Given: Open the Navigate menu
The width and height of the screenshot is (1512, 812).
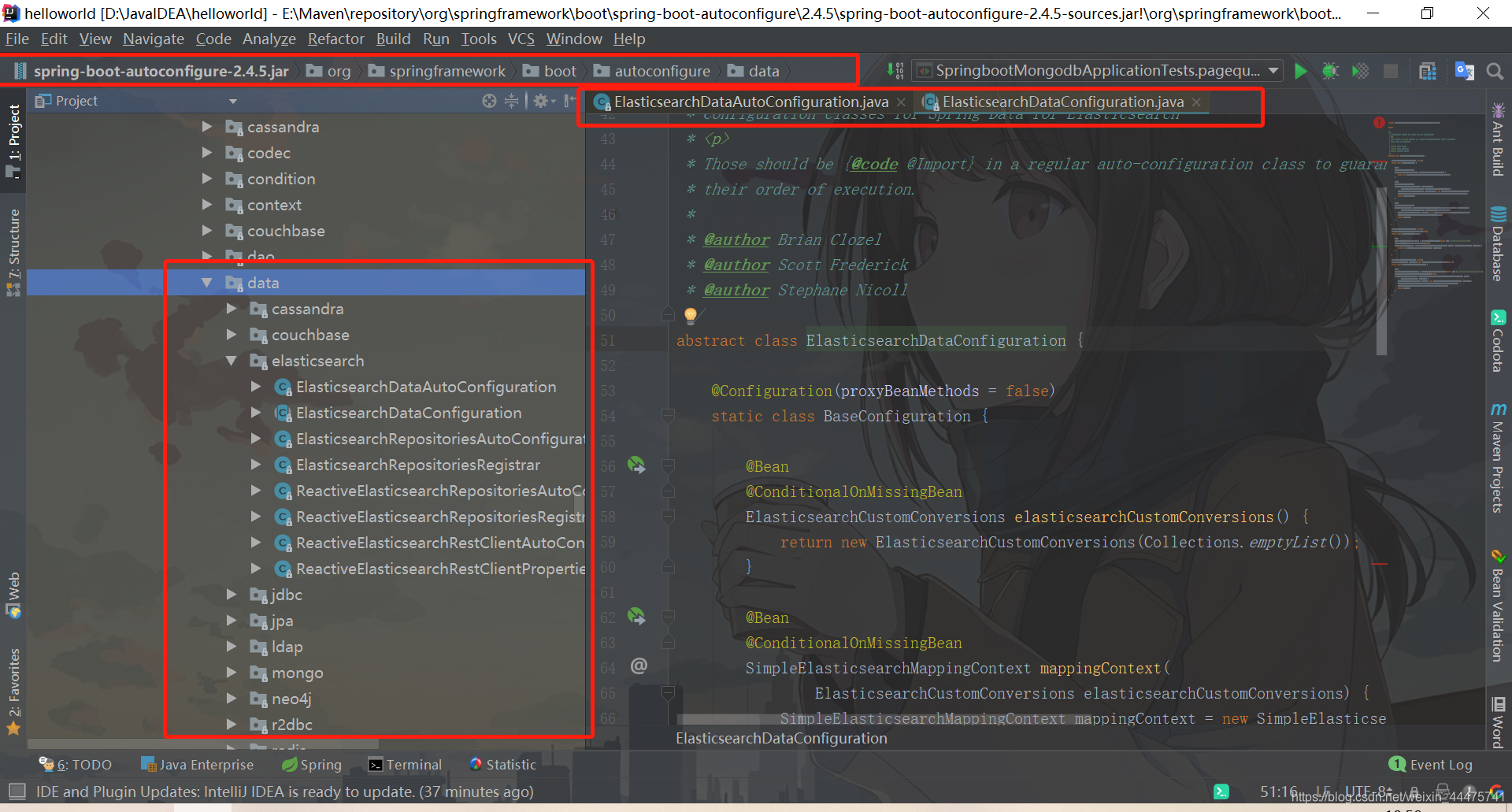Looking at the screenshot, I should (x=153, y=39).
